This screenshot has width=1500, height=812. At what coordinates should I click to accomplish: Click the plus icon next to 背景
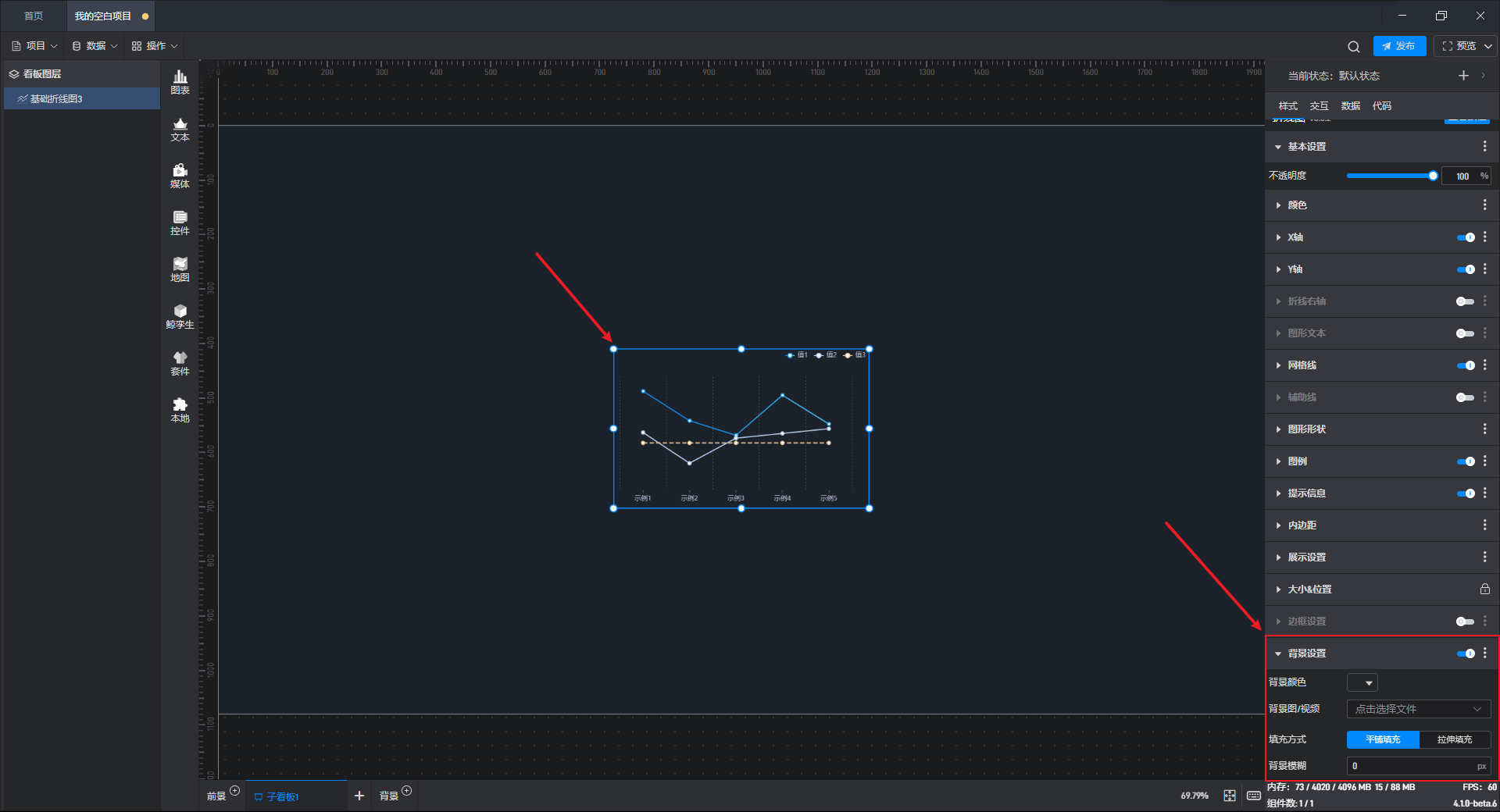pyautogui.click(x=406, y=791)
